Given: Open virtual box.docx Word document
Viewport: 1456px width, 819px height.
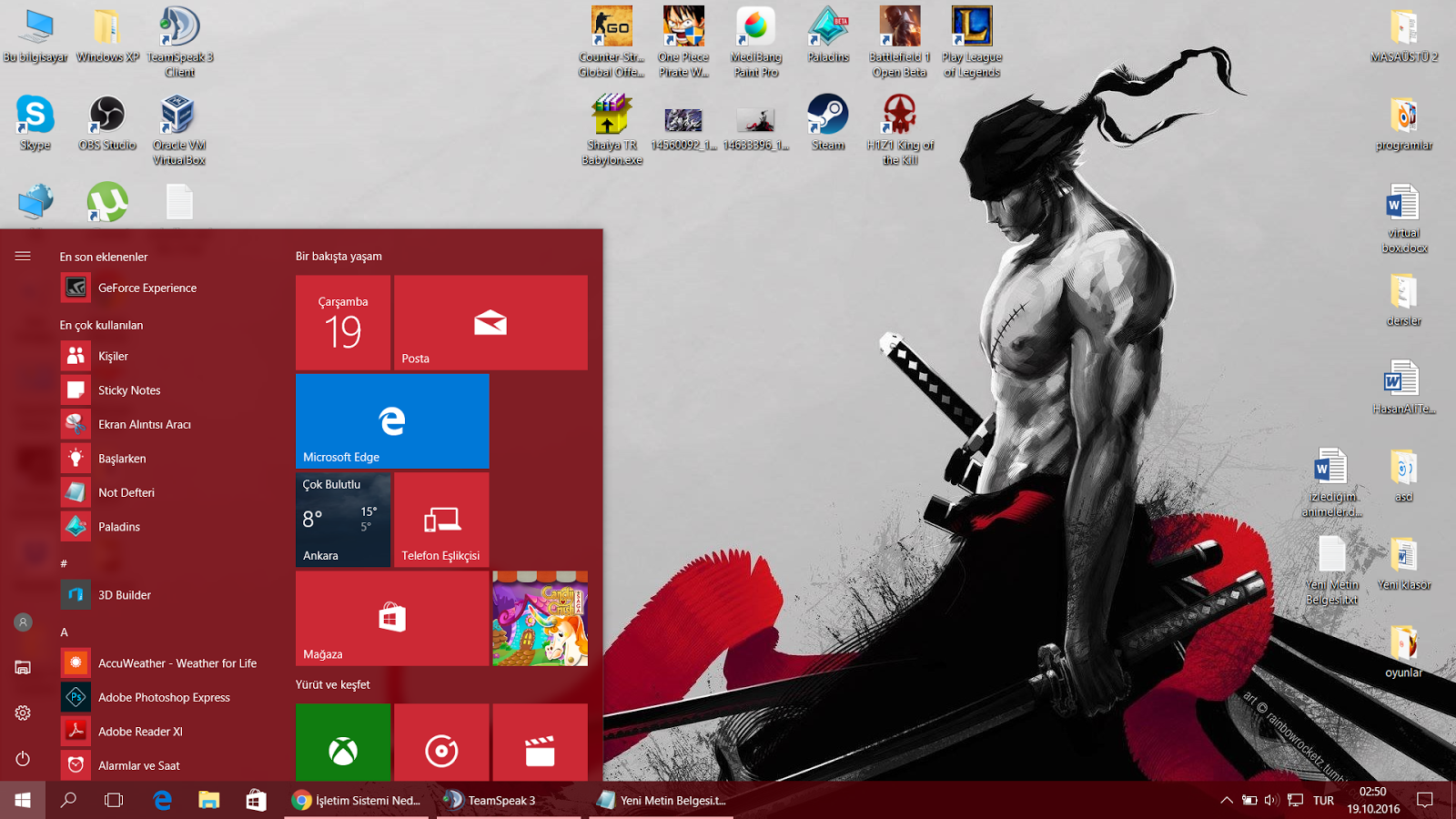Looking at the screenshot, I should point(1404,218).
